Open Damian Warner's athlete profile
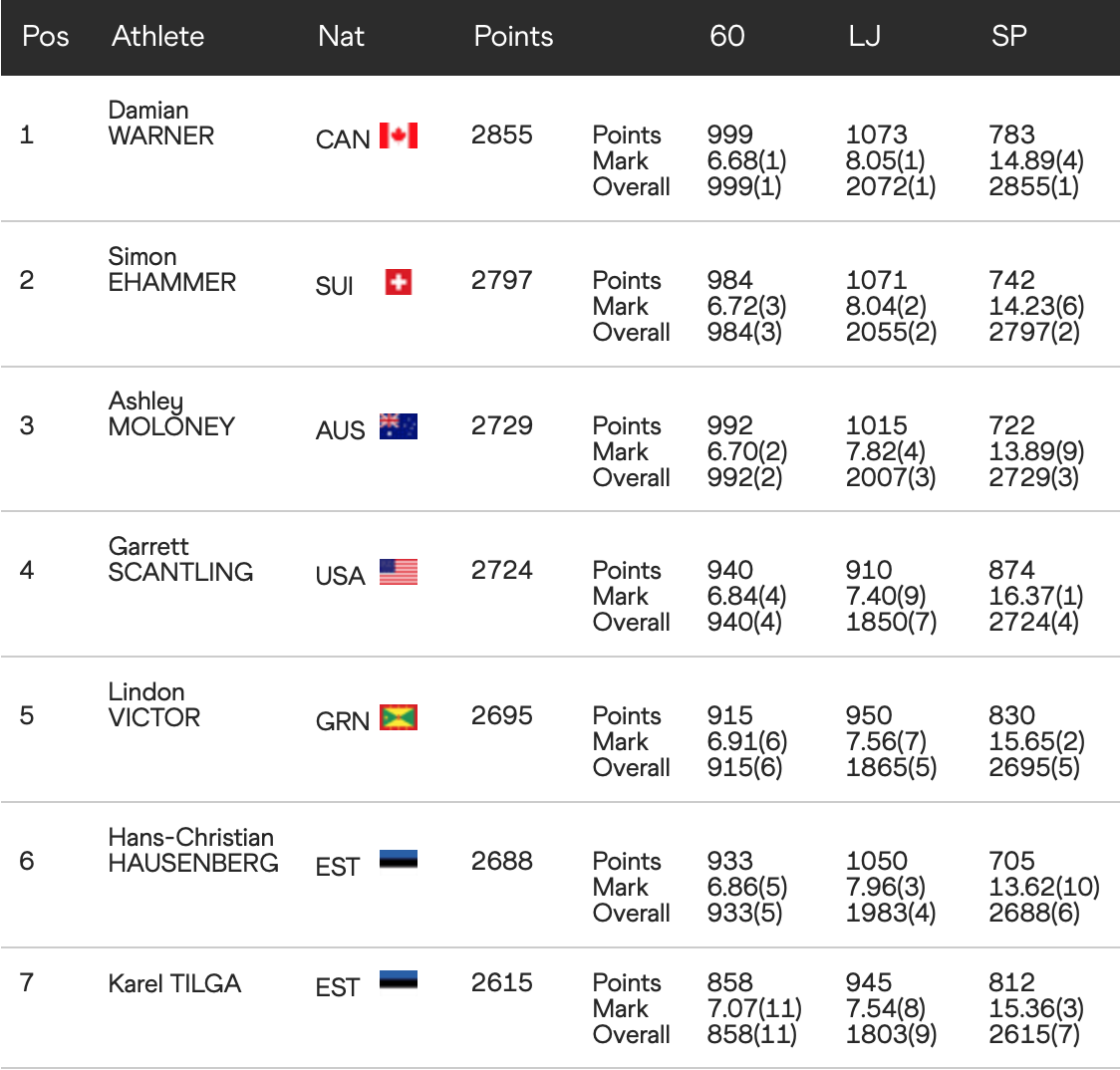 (161, 124)
